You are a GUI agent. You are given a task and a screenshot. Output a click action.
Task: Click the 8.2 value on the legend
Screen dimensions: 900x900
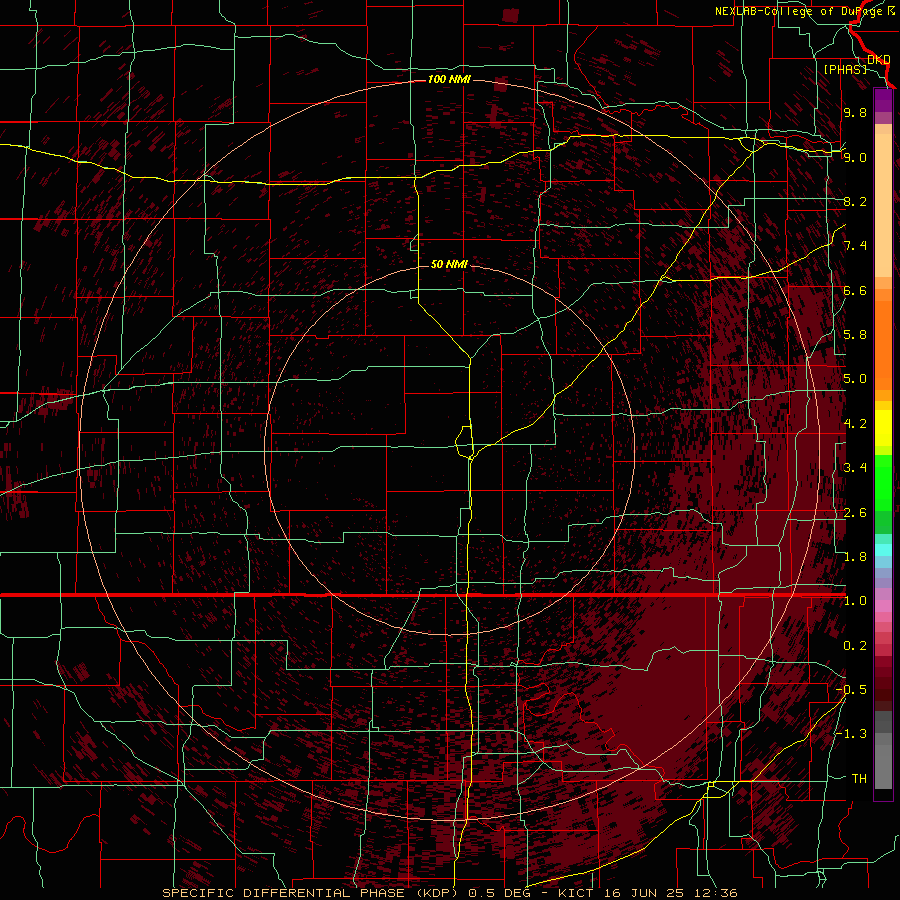pyautogui.click(x=855, y=201)
